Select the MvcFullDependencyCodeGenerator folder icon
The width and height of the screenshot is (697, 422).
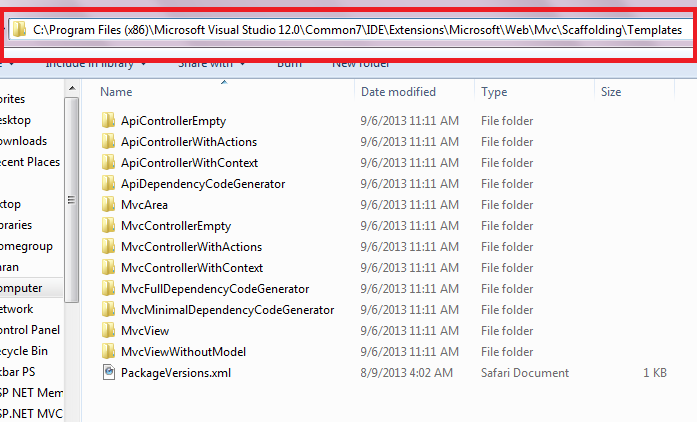(108, 288)
